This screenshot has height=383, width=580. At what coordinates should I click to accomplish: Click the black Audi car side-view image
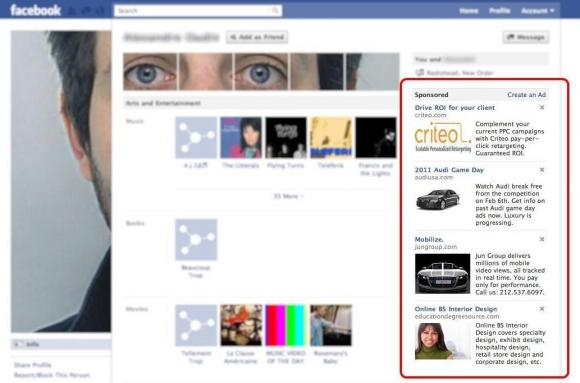[438, 200]
